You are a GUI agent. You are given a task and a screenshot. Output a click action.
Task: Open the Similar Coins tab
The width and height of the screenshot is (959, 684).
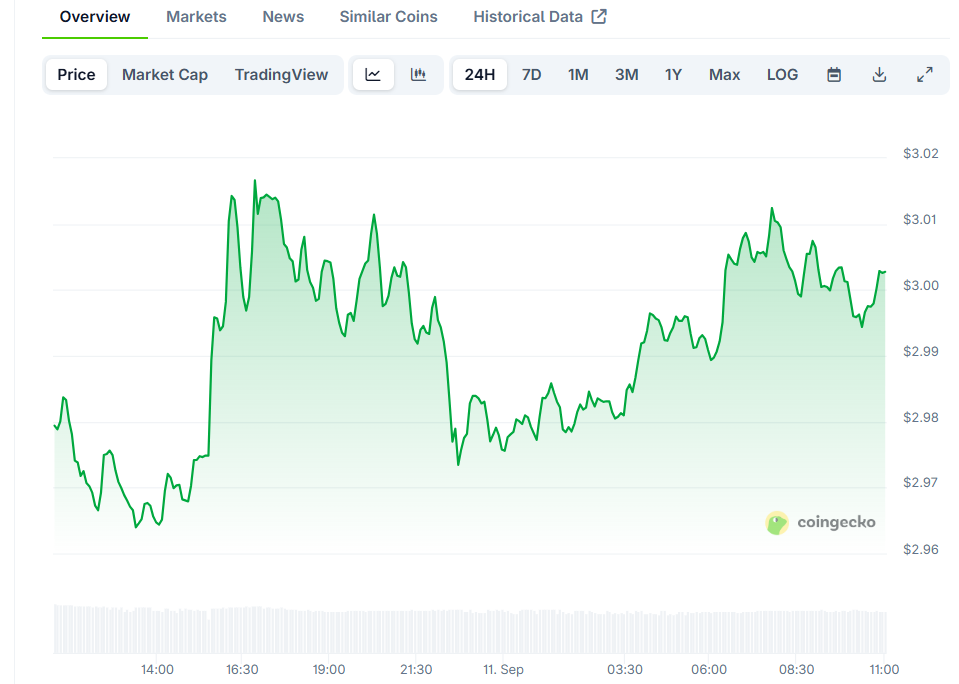(388, 17)
